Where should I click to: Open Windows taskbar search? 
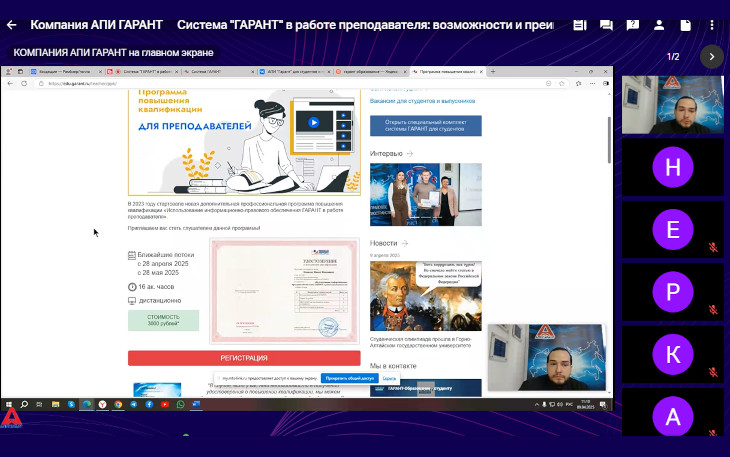pos(24,404)
